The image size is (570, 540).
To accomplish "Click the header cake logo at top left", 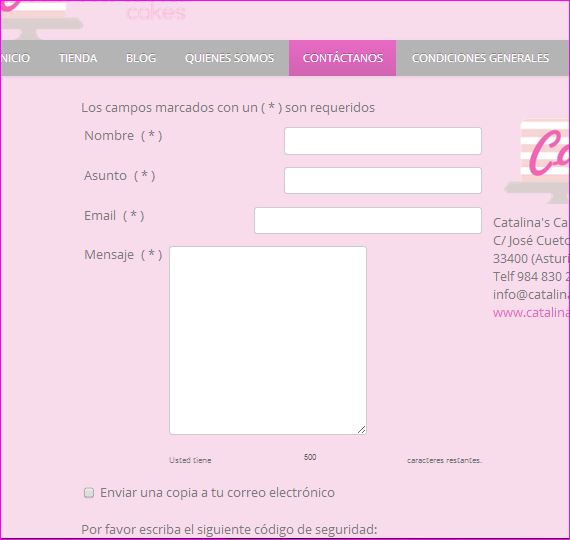I will pos(41,18).
